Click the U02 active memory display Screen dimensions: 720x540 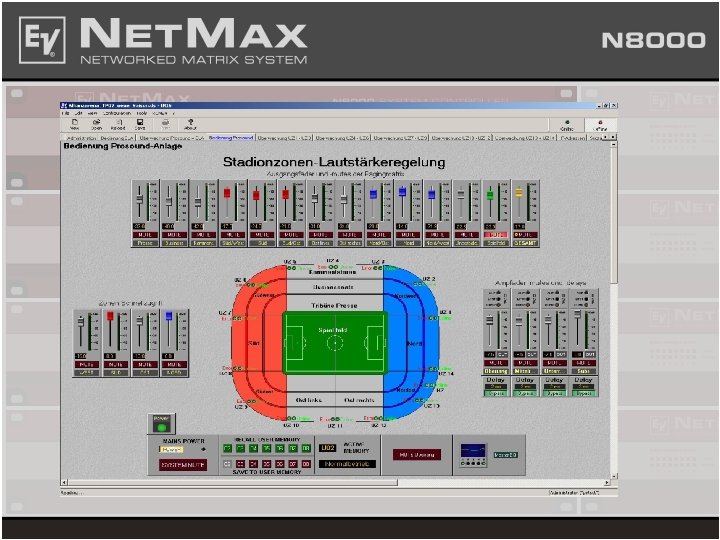(328, 448)
